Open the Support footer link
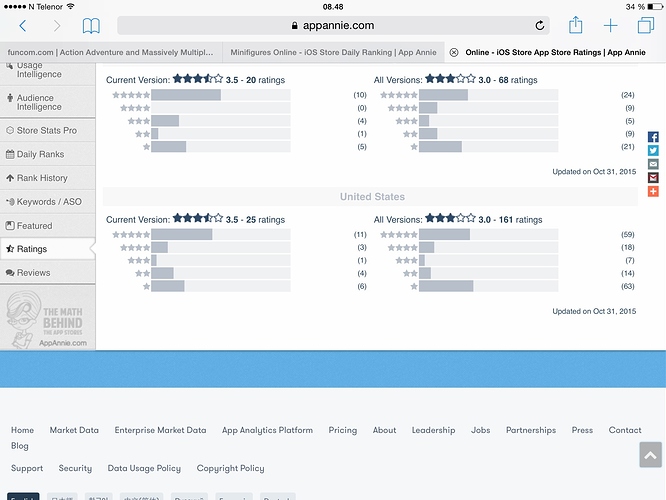This screenshot has width=666, height=500. click(x=27, y=468)
